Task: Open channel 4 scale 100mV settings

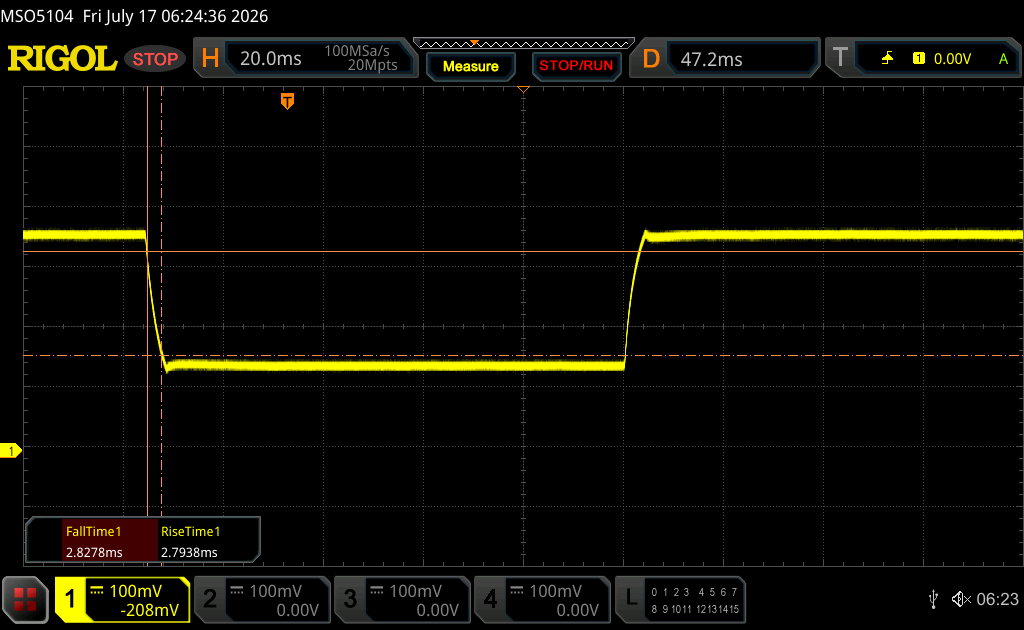Action: [555, 591]
